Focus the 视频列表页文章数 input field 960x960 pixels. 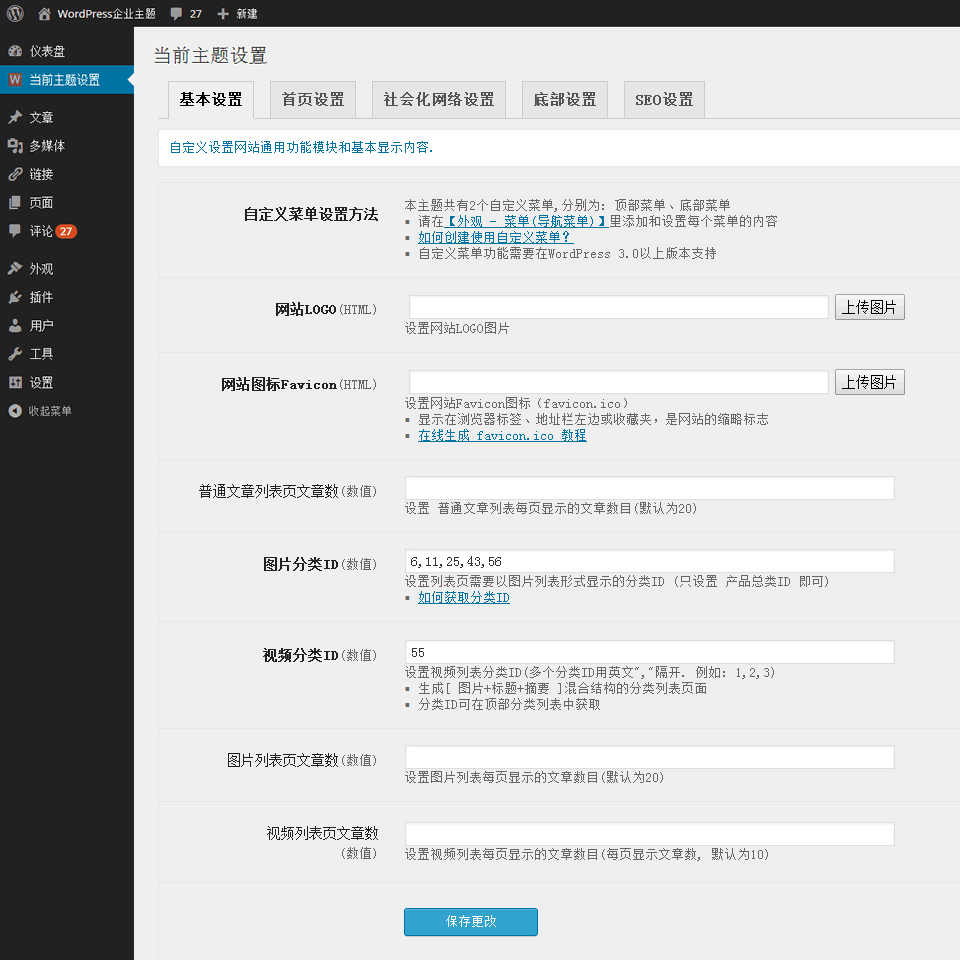point(650,834)
